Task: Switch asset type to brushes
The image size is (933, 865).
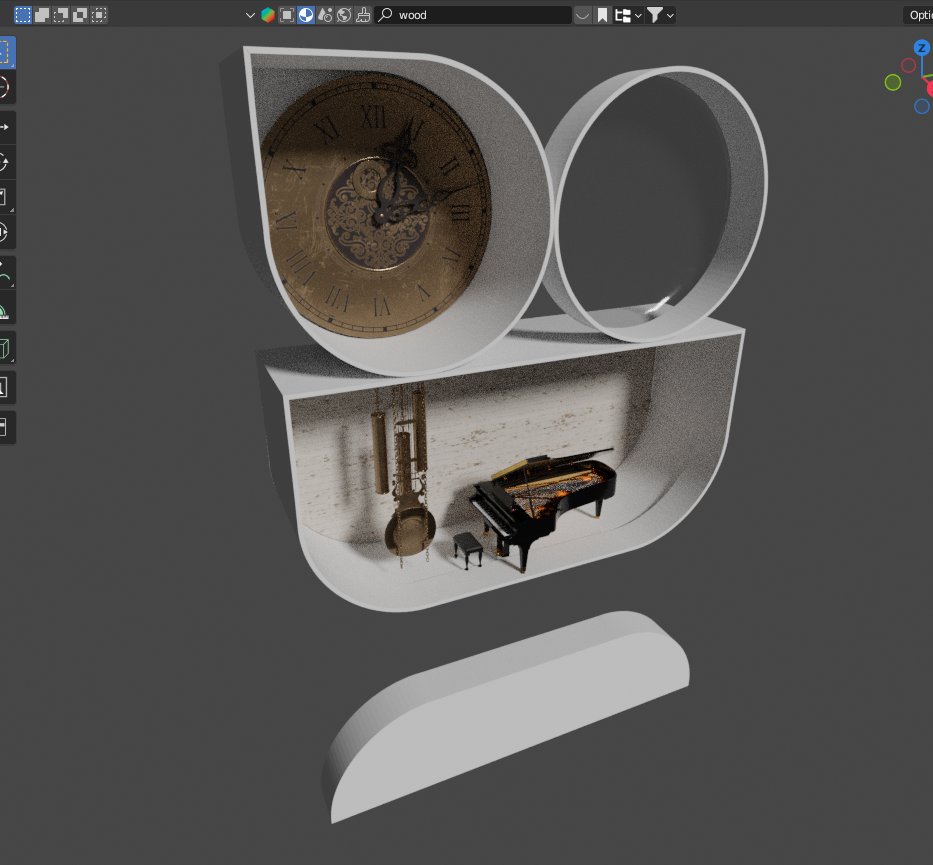Action: pos(363,15)
